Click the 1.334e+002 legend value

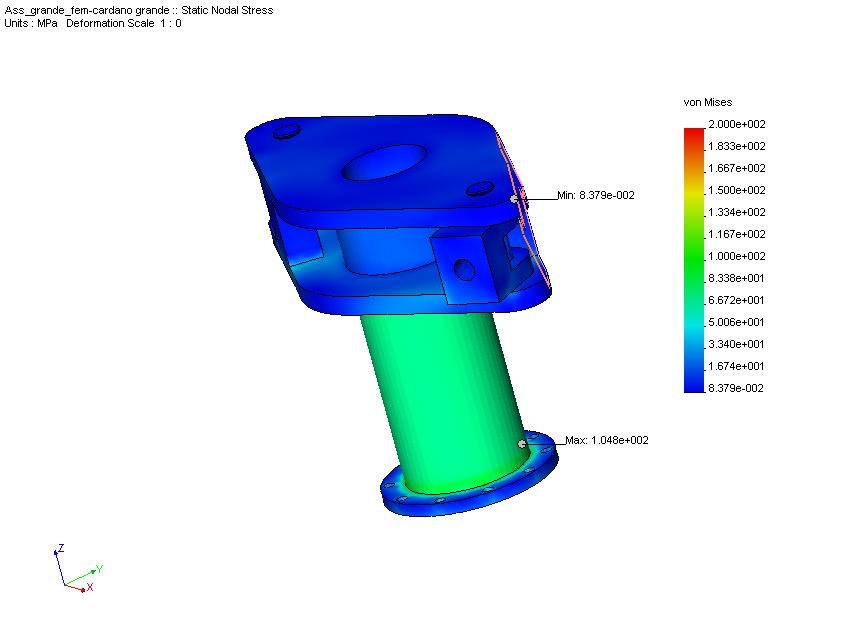736,212
